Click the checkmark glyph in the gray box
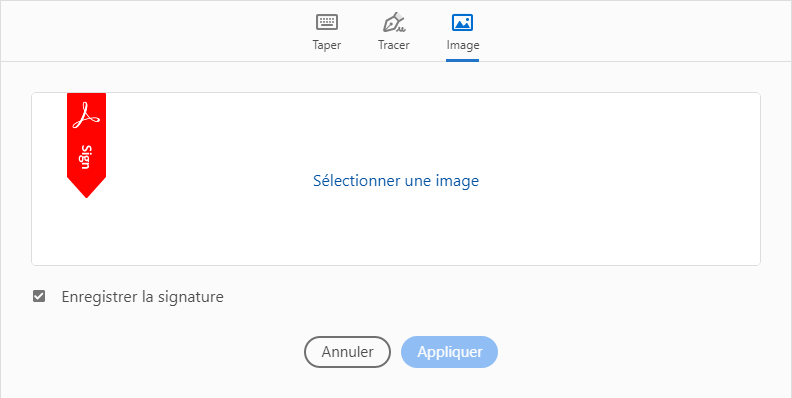Viewport: 792px width, 398px height. tap(39, 296)
